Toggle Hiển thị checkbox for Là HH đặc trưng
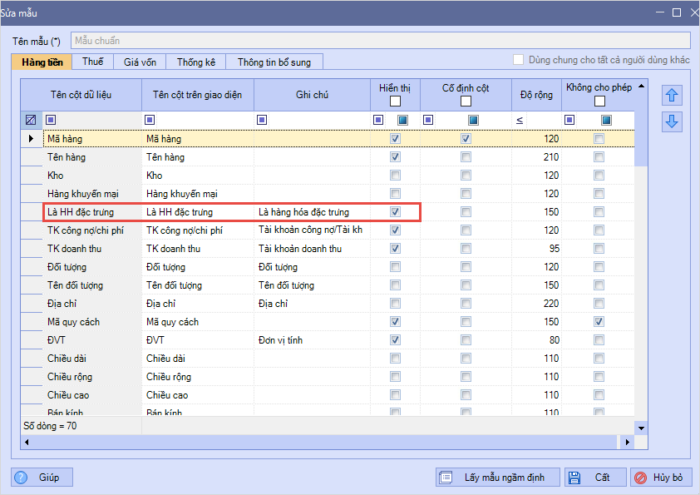700x495 pixels. 395,212
